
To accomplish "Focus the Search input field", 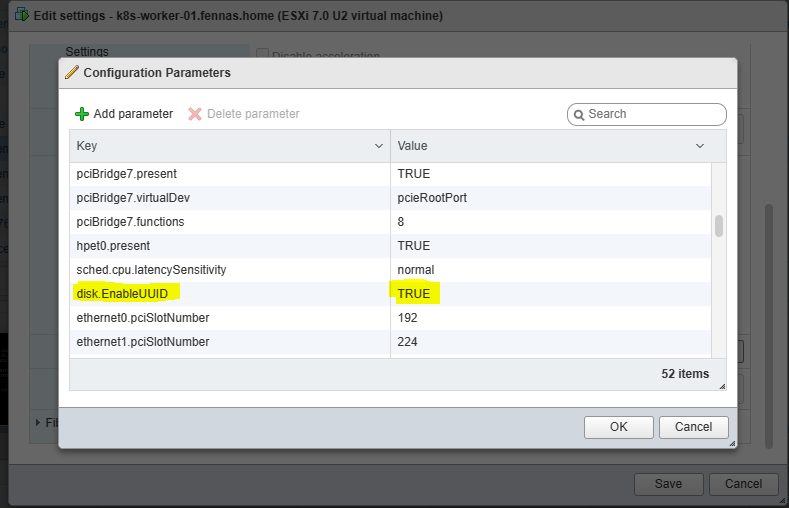I will [x=647, y=114].
